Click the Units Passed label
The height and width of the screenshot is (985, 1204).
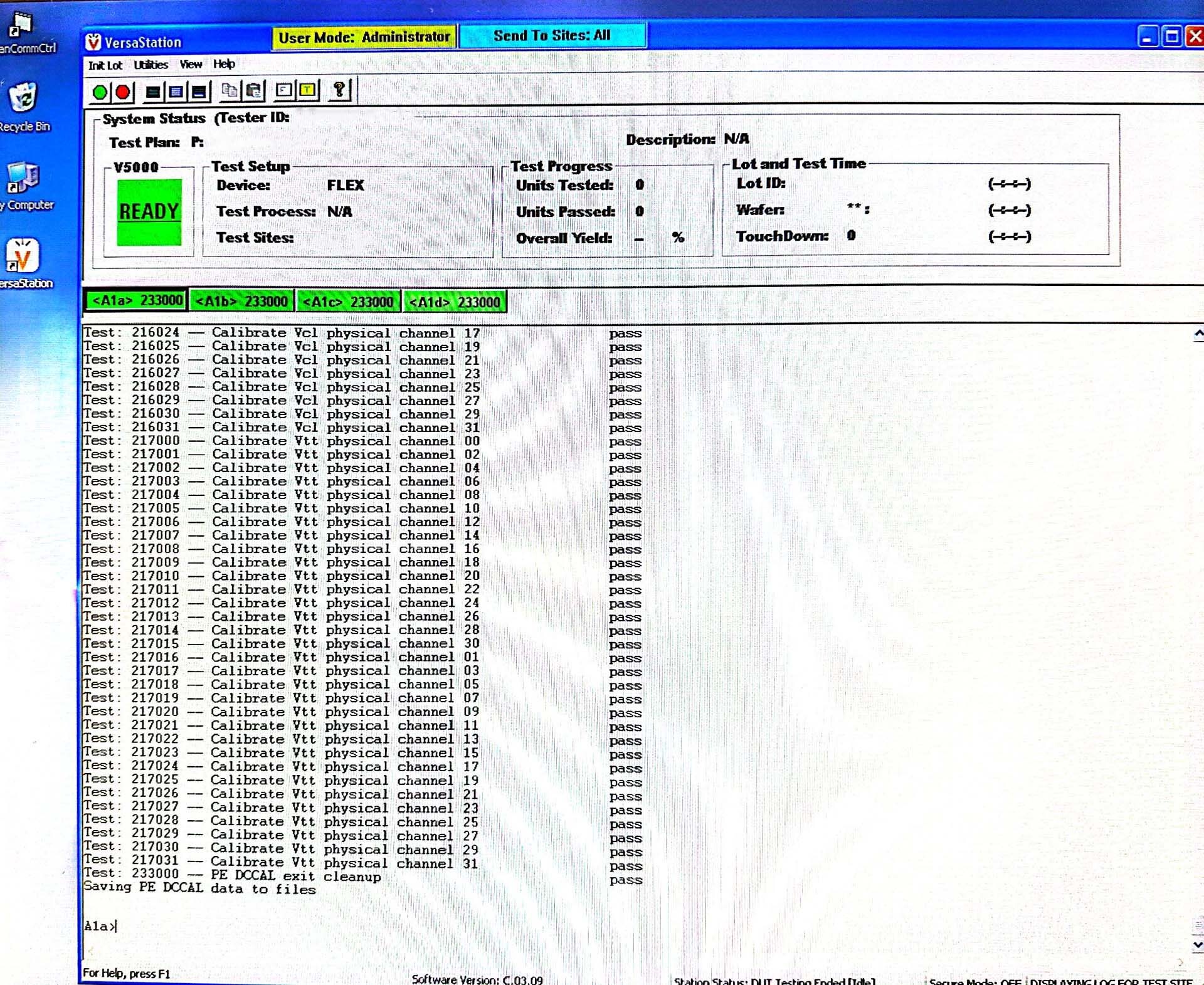[565, 212]
